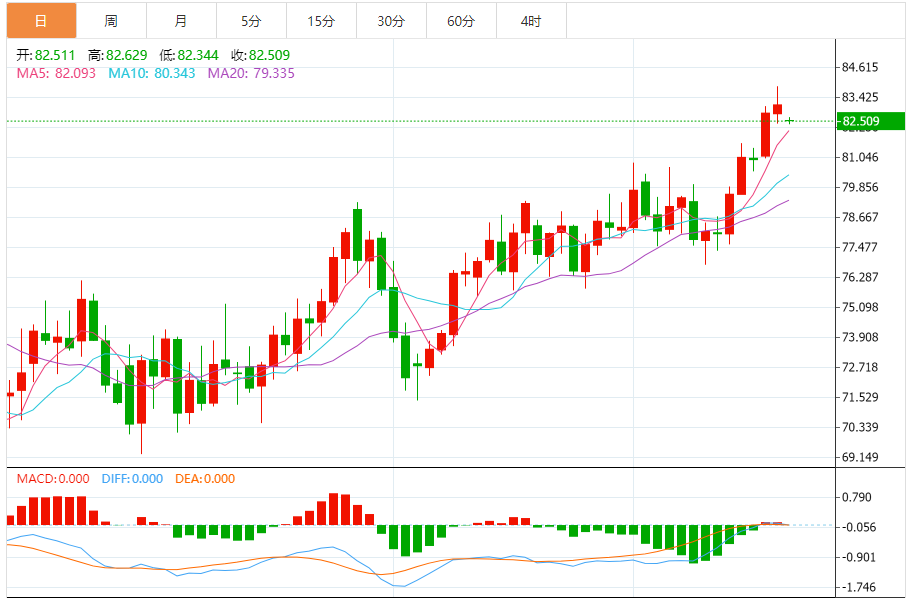Viewport: 911px width, 598px height.
Task: Click the 69.149 price axis label
Action: coord(860,457)
